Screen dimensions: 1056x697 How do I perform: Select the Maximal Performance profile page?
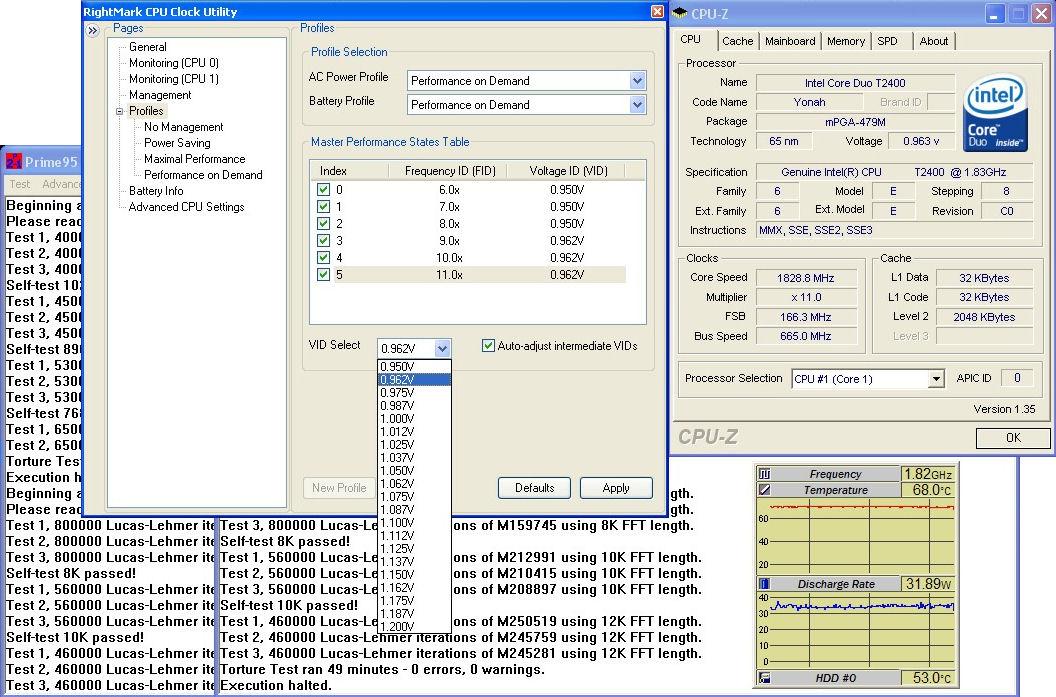coord(195,159)
